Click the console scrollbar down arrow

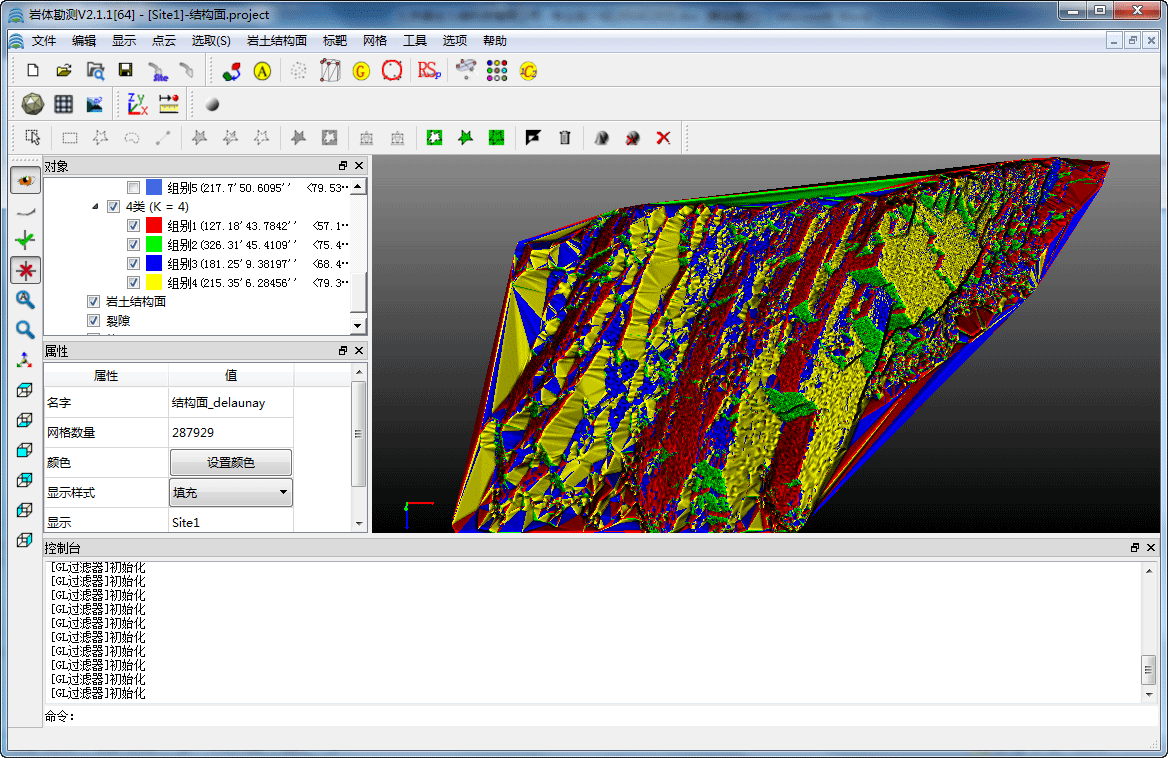[x=1149, y=694]
